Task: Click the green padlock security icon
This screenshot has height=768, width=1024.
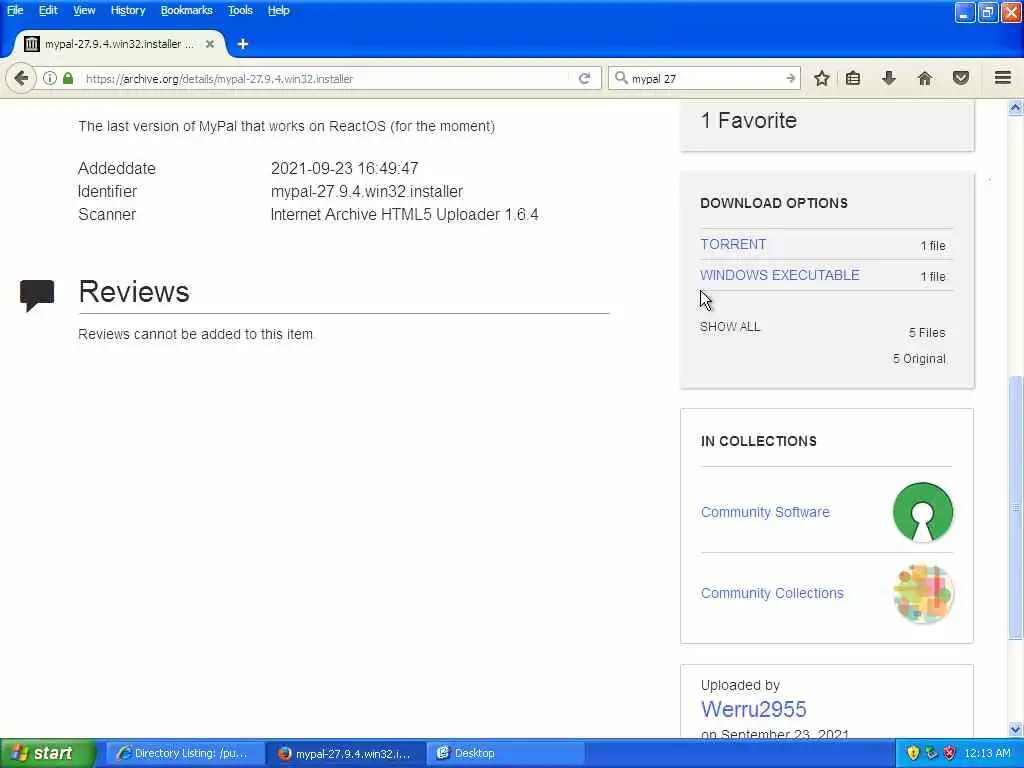Action: pos(68,78)
